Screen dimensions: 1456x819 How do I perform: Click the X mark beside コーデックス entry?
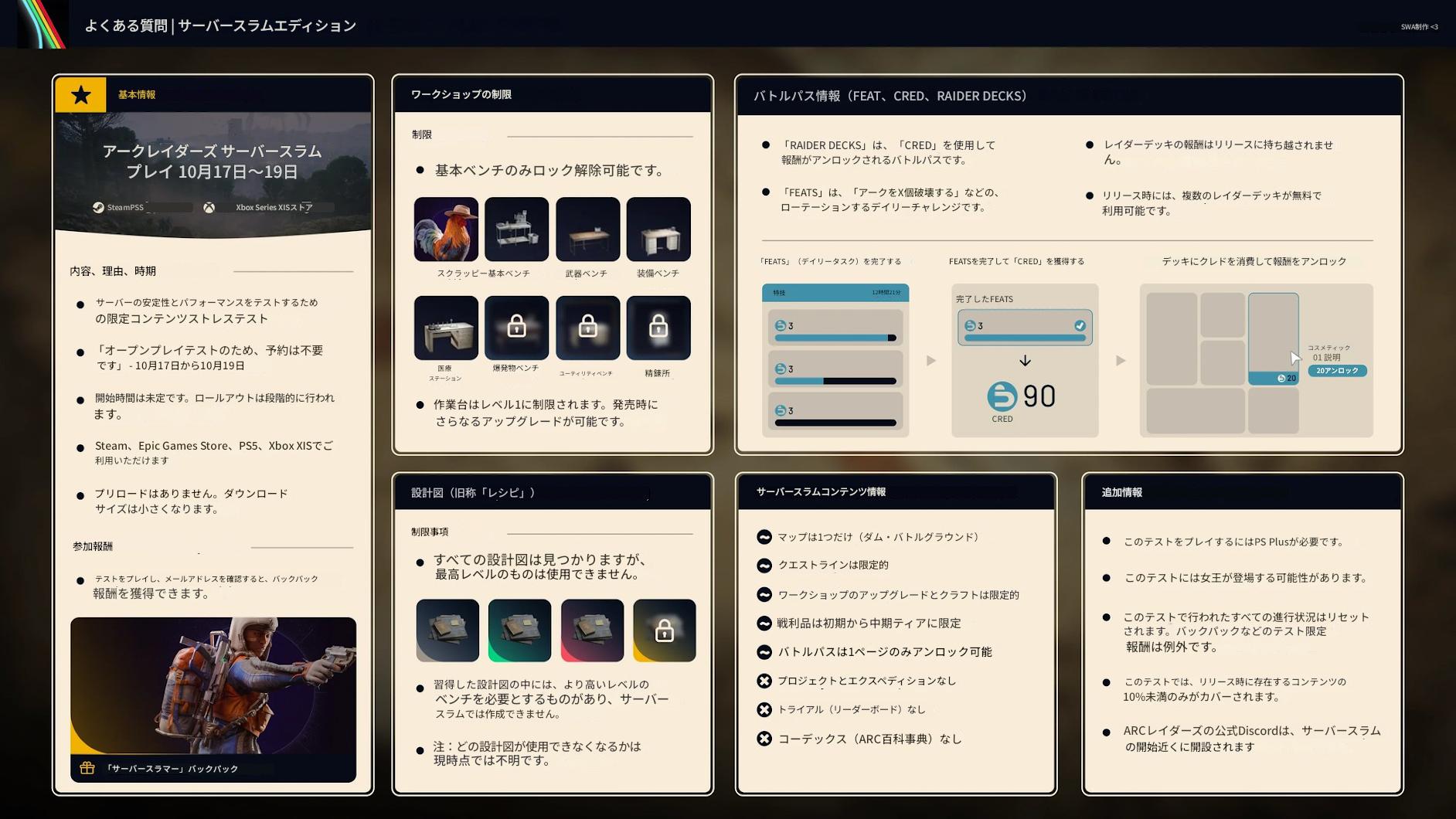coord(764,739)
